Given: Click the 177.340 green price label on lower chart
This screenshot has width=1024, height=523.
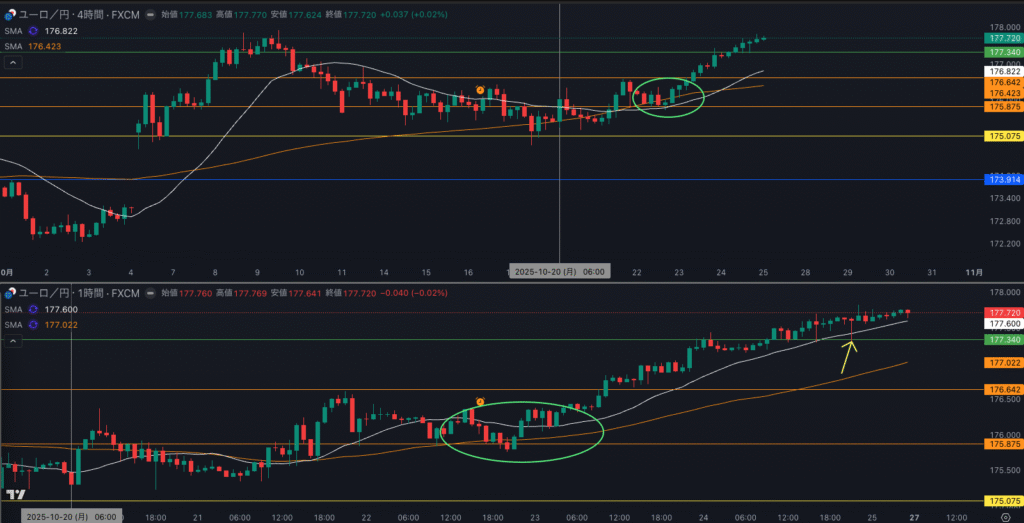Looking at the screenshot, I should [x=1001, y=340].
